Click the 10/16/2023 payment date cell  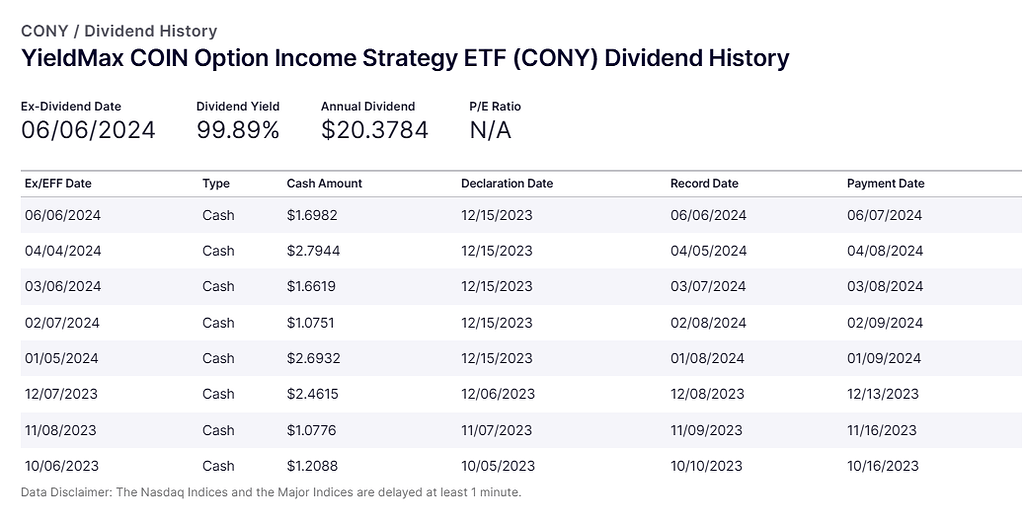point(882,466)
